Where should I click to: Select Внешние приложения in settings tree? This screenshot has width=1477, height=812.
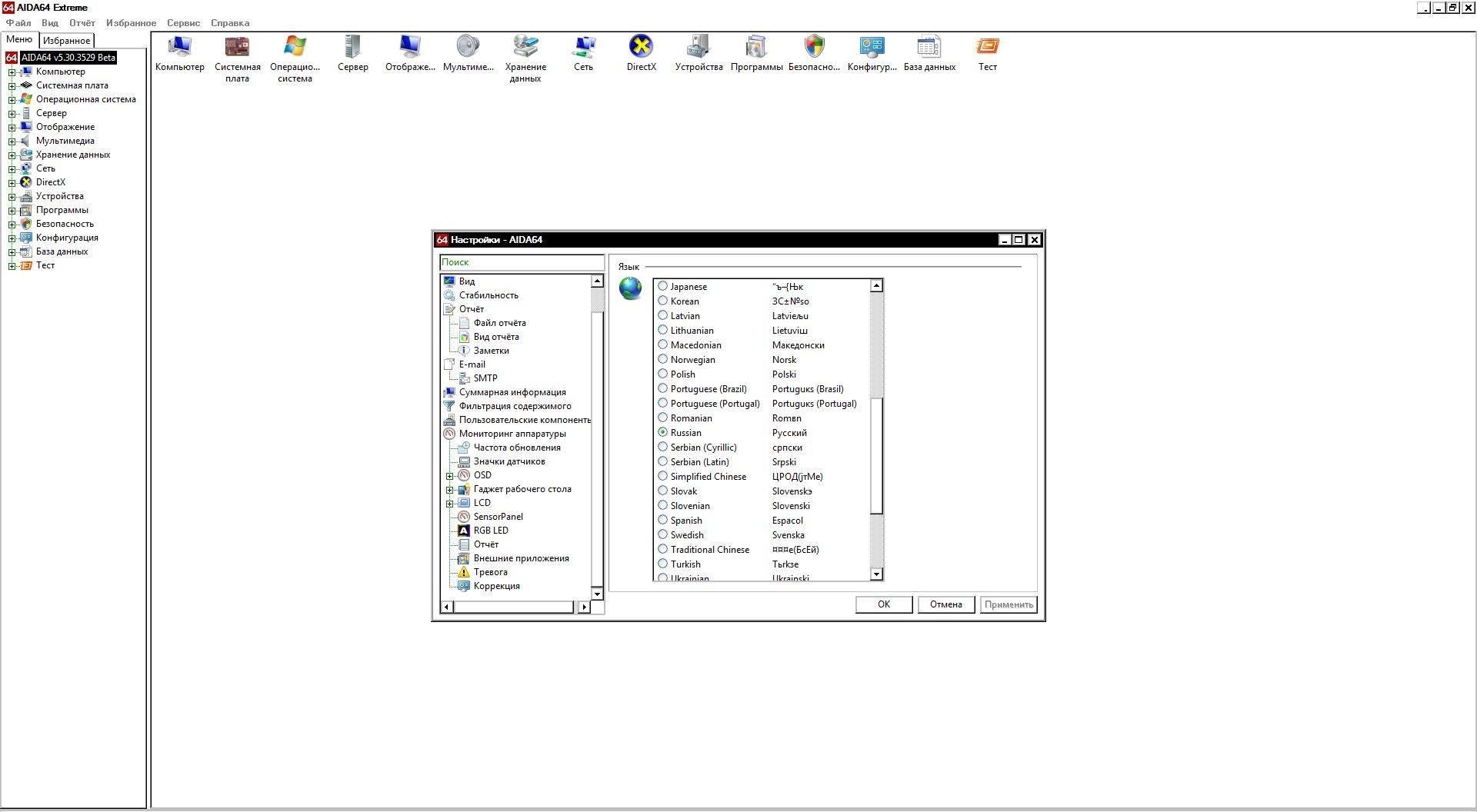coord(521,558)
